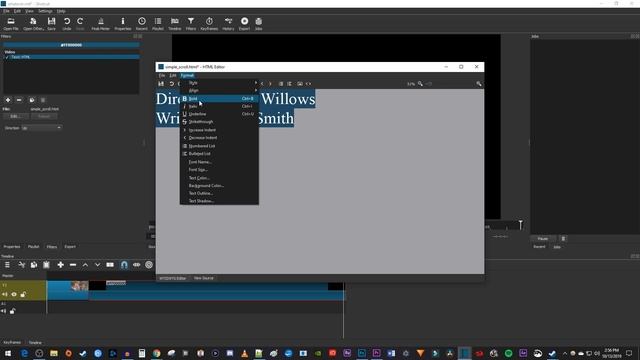
Task: Choose Bold from the Format menu
Action: (219, 99)
